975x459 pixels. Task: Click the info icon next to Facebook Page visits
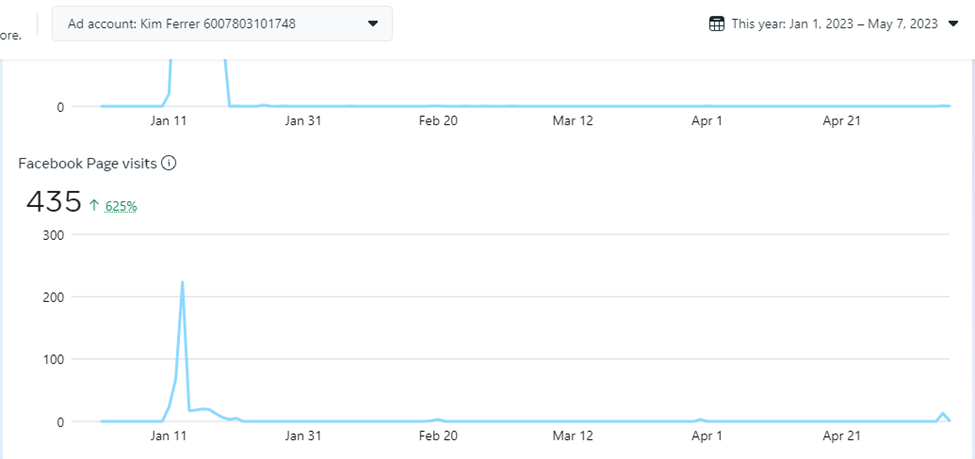pyautogui.click(x=169, y=163)
